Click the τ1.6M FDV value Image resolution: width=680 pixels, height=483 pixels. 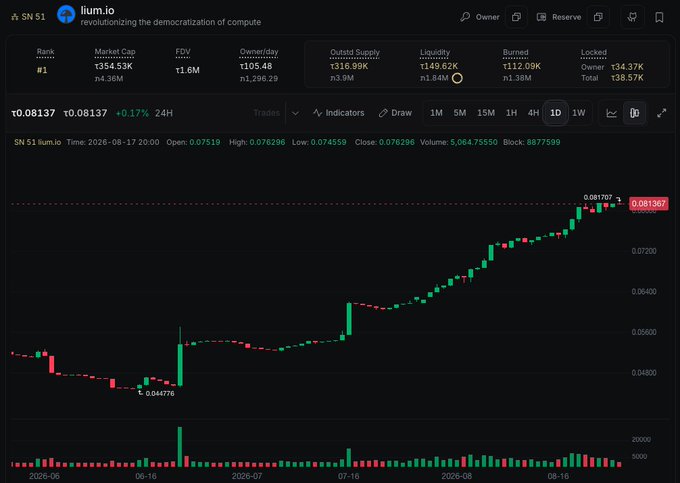coord(187,70)
